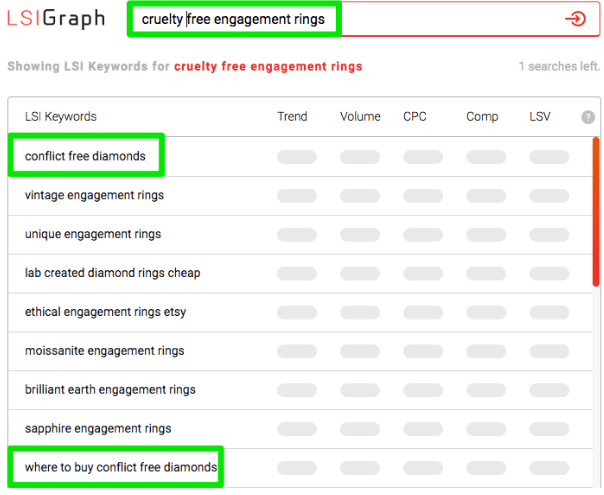The image size is (604, 495).
Task: Click Volume placeholder for brilliant earth engagement rings
Action: (360, 390)
